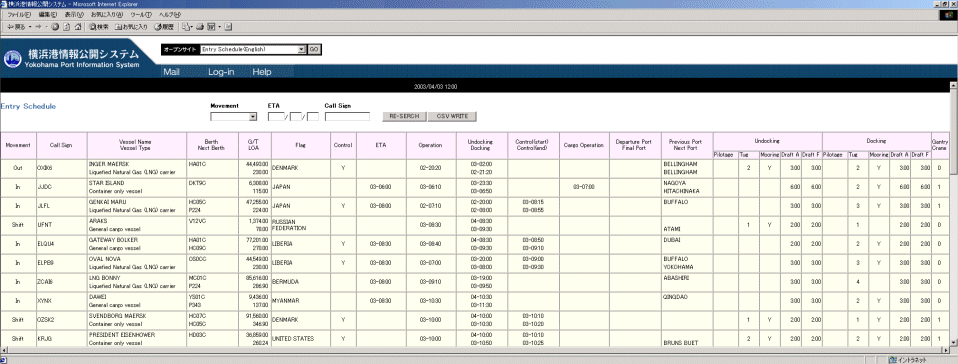
Task: Open the History (履歴) toolbar button
Action: pos(164,27)
